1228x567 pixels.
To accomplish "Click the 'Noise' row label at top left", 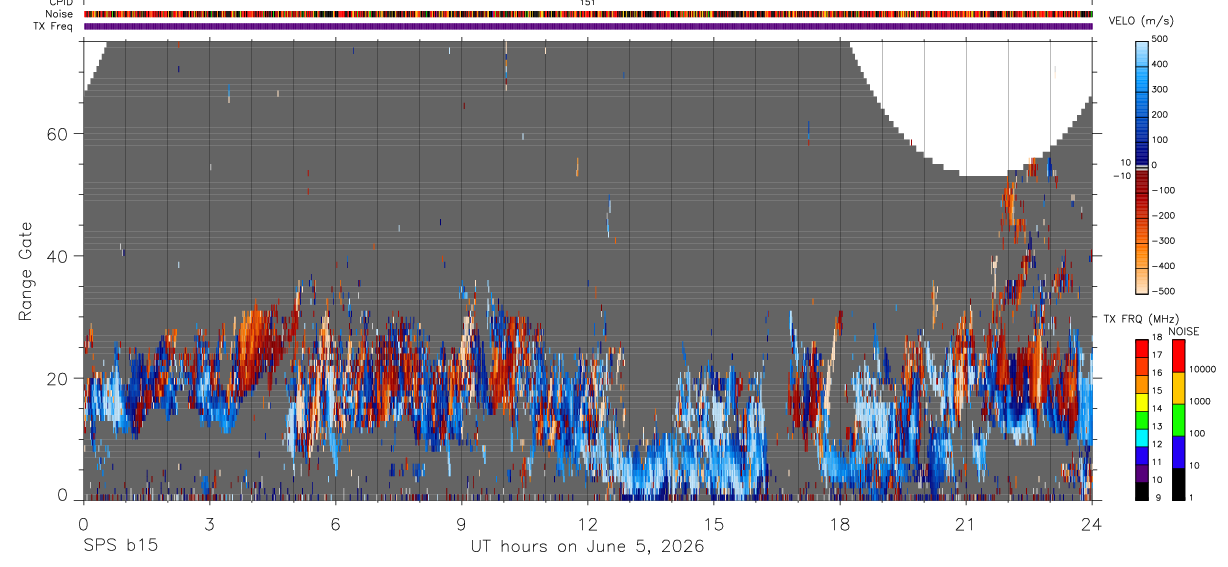I will point(59,14).
